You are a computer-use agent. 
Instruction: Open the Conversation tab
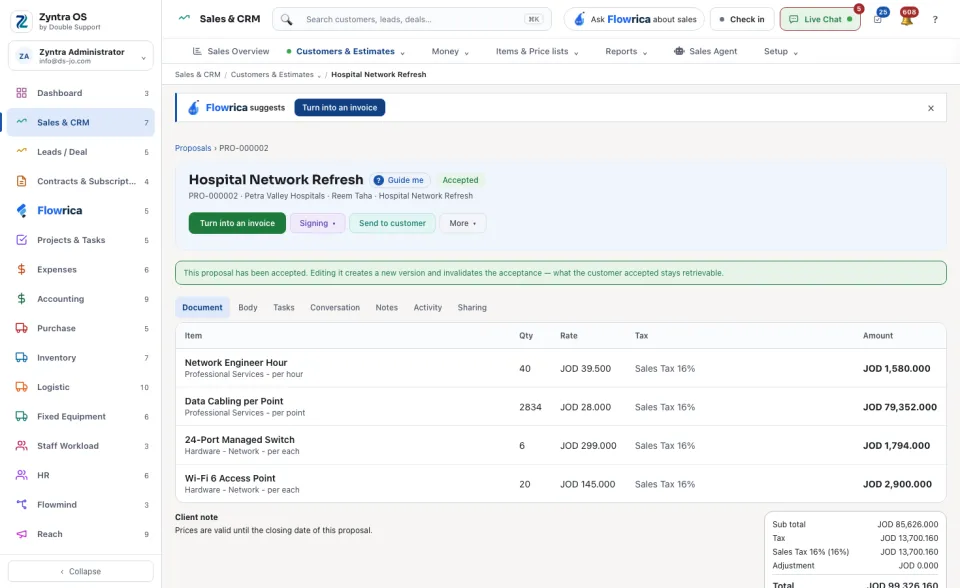click(x=335, y=307)
